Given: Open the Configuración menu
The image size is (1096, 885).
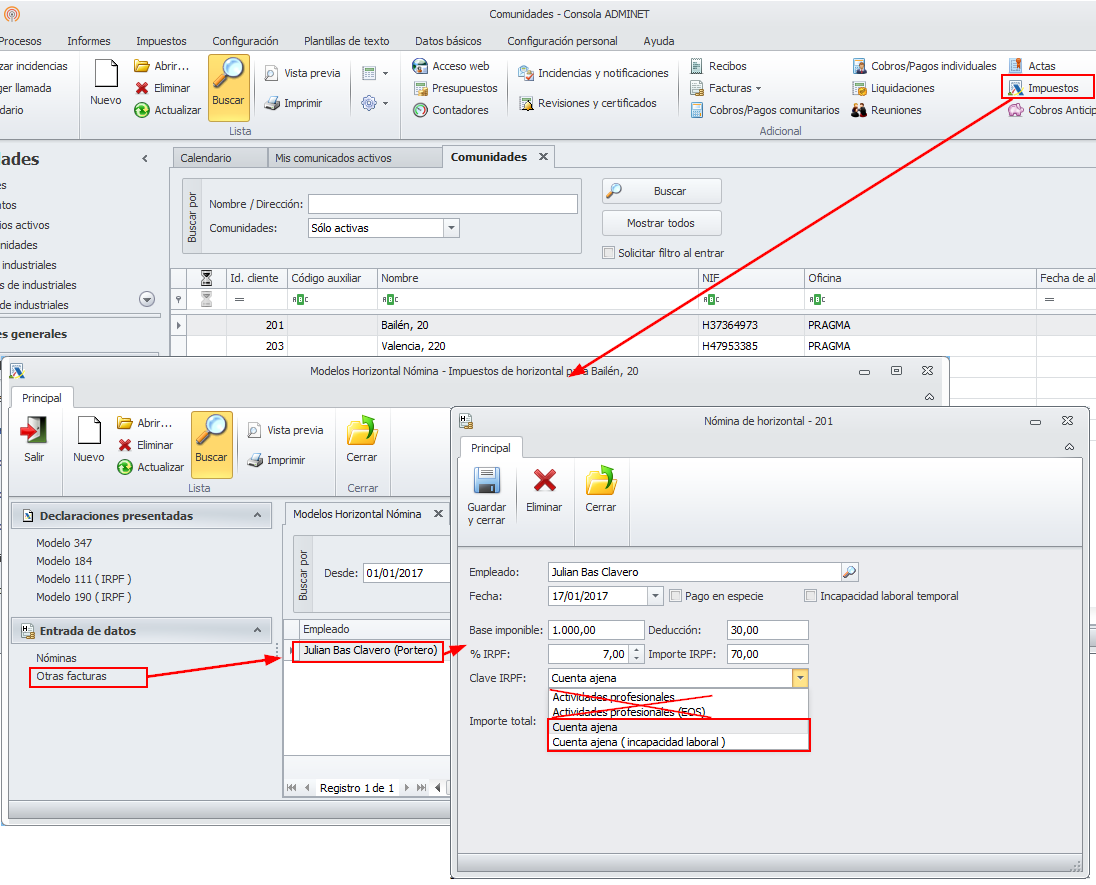Looking at the screenshot, I should pyautogui.click(x=245, y=41).
